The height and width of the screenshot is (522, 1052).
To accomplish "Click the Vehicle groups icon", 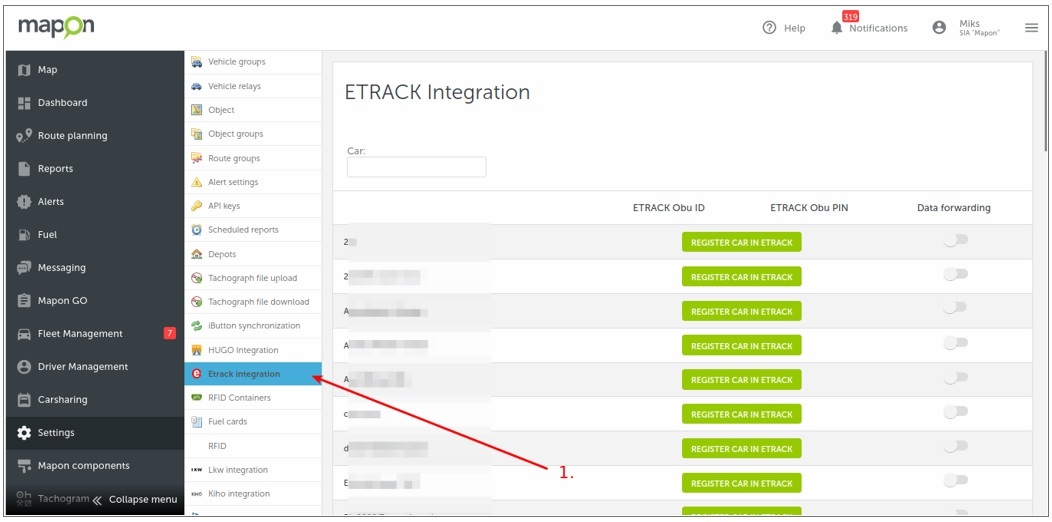I will coord(197,62).
